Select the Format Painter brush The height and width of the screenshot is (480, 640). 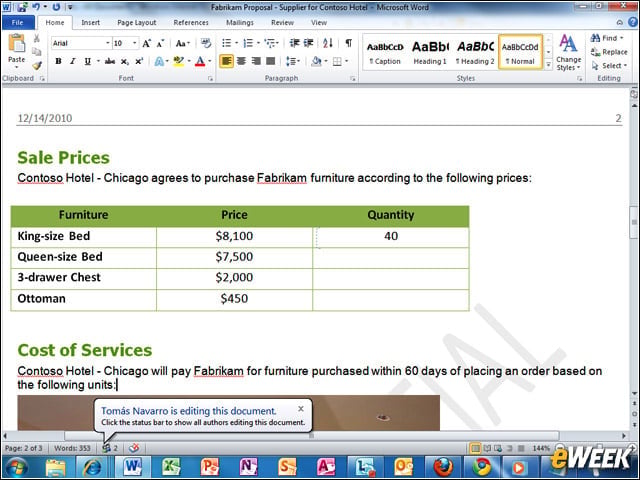(x=37, y=65)
